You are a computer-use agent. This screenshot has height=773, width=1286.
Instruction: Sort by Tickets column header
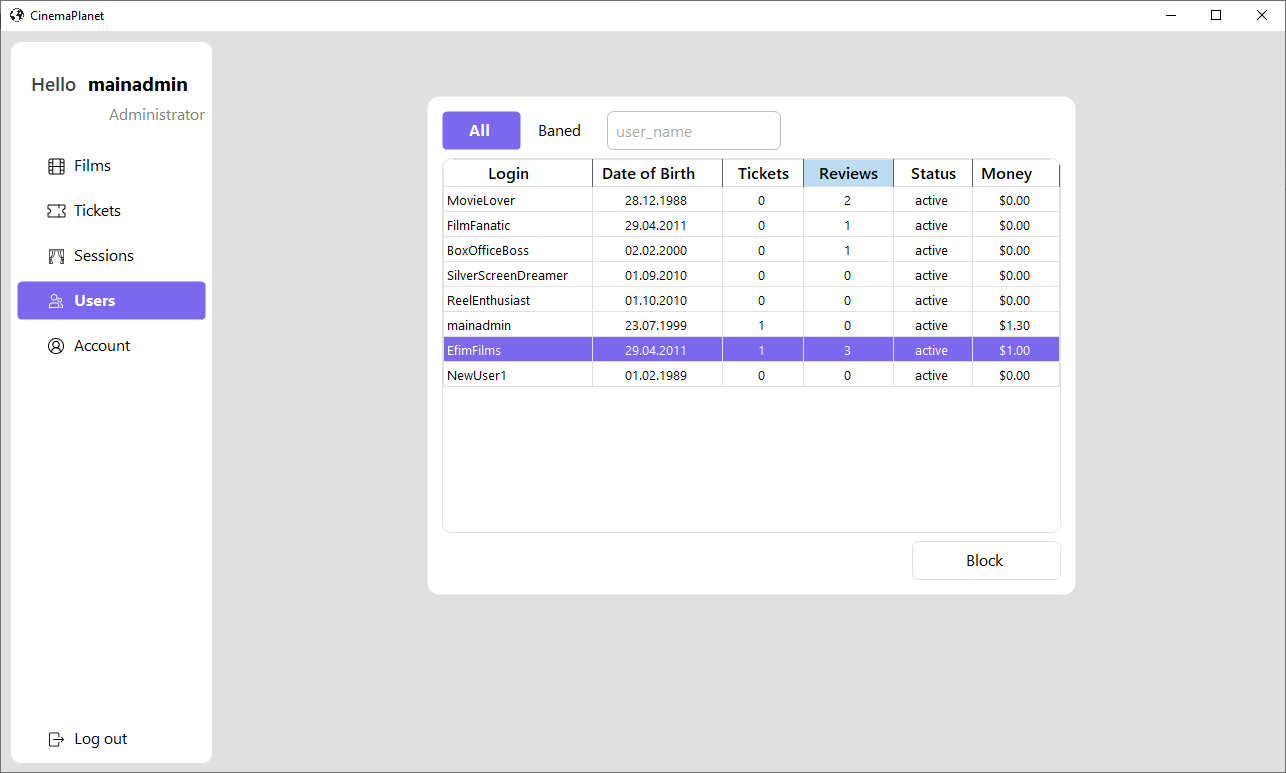tap(763, 174)
